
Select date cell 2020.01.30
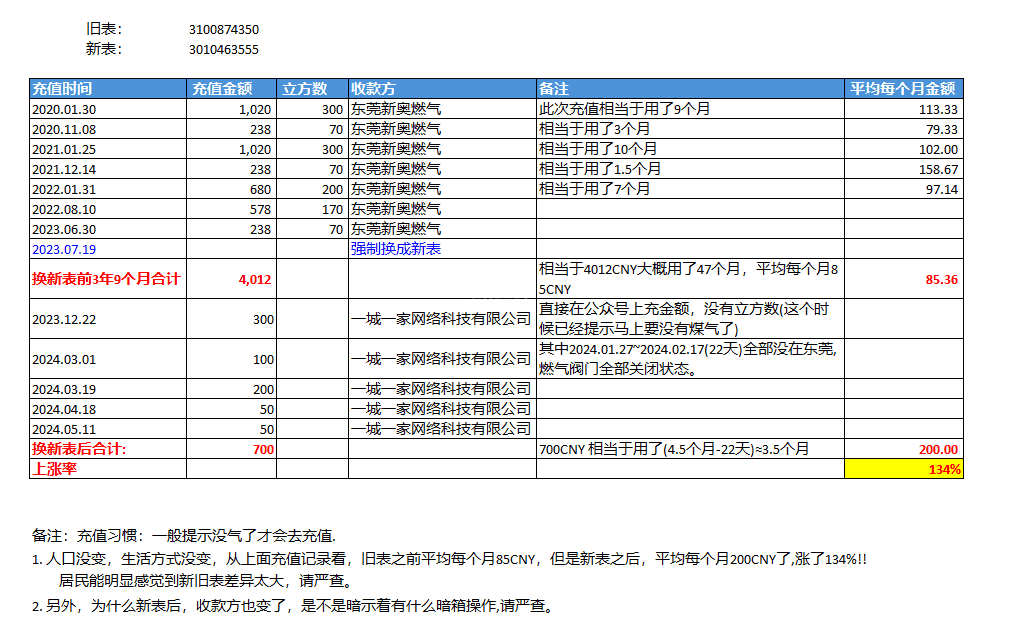pyautogui.click(x=108, y=109)
